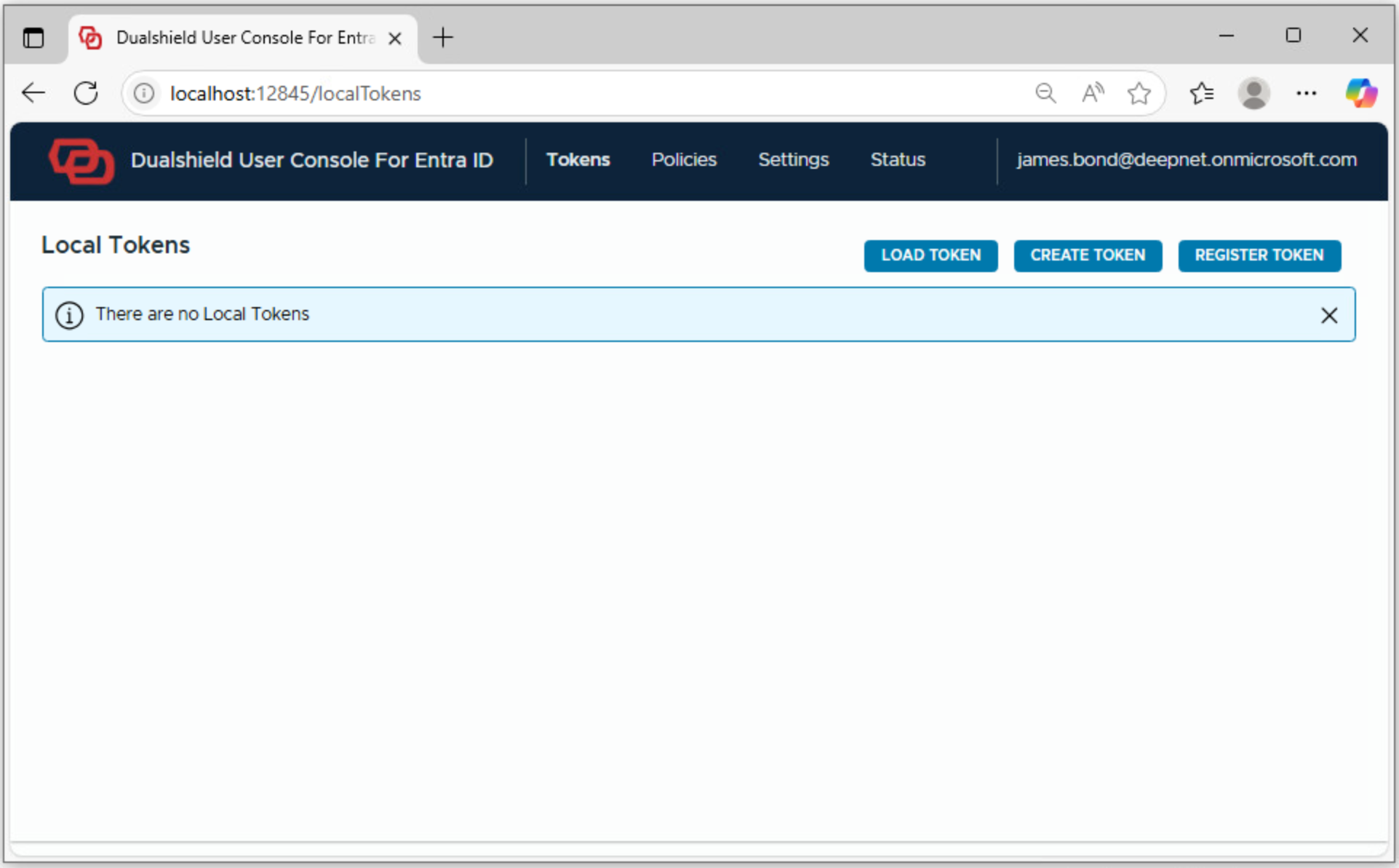This screenshot has width=1399, height=868.
Task: Click the LOAD TOKEN button
Action: point(930,255)
